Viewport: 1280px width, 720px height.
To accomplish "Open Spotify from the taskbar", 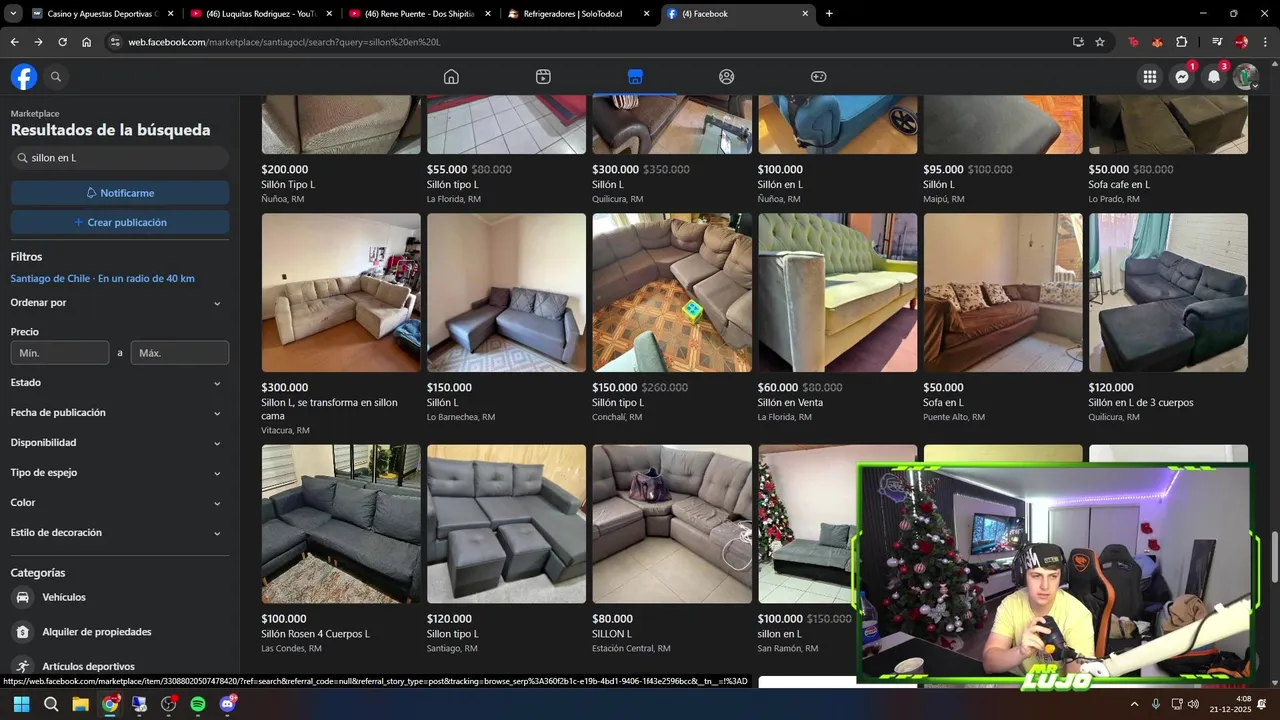I will (x=198, y=704).
